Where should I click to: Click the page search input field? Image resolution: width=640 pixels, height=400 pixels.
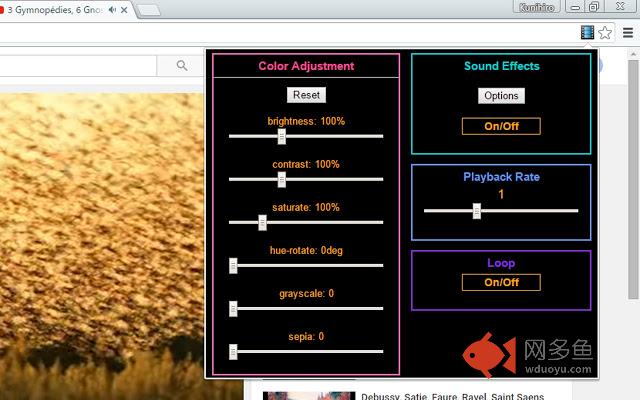[78, 65]
